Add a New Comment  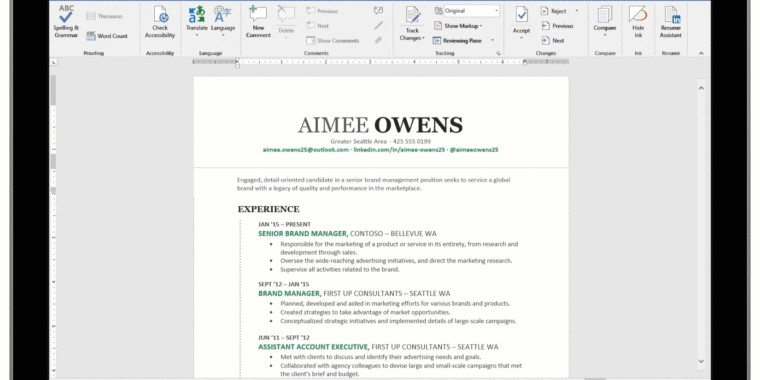point(258,22)
